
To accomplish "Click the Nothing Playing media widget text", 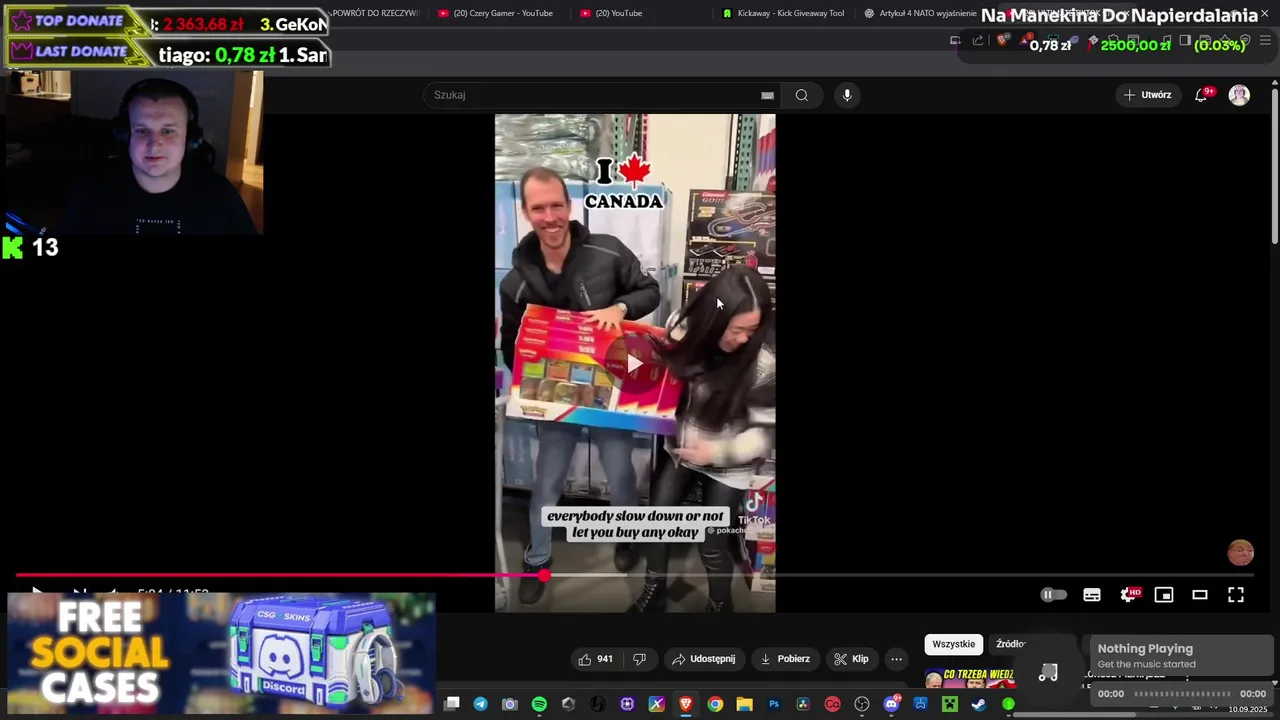I will click(1145, 649).
